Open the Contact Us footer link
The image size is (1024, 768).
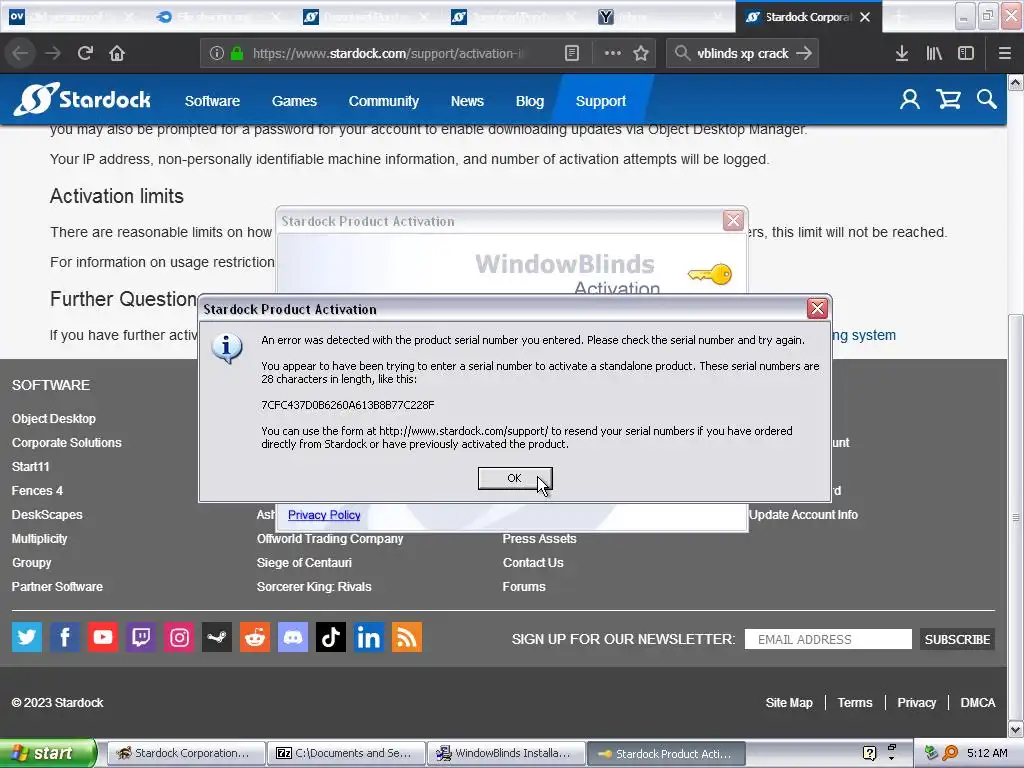pyautogui.click(x=533, y=562)
